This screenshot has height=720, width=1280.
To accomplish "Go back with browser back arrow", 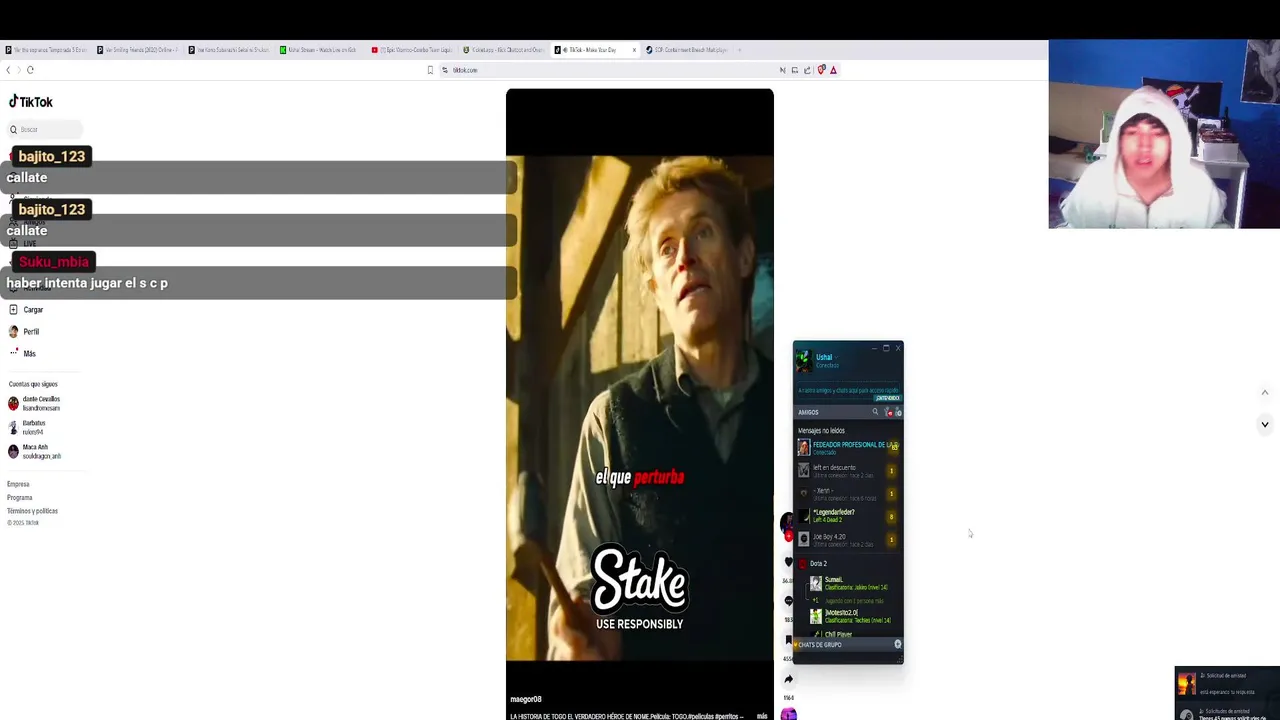I will (8, 70).
